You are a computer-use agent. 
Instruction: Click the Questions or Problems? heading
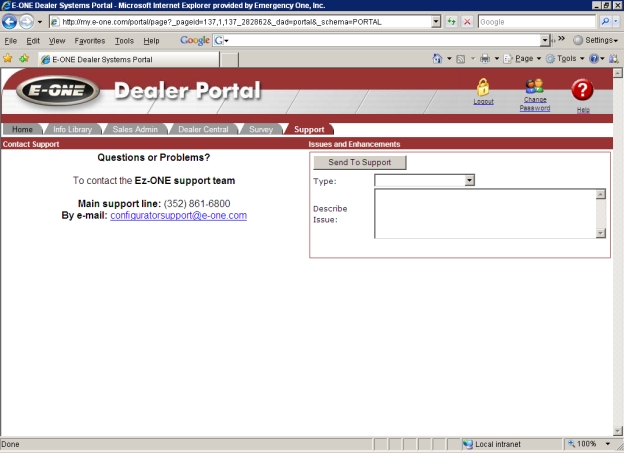pos(154,158)
